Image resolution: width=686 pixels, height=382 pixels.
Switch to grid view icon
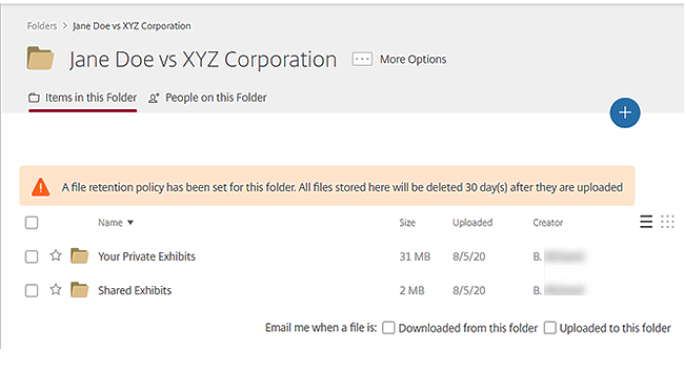(667, 222)
